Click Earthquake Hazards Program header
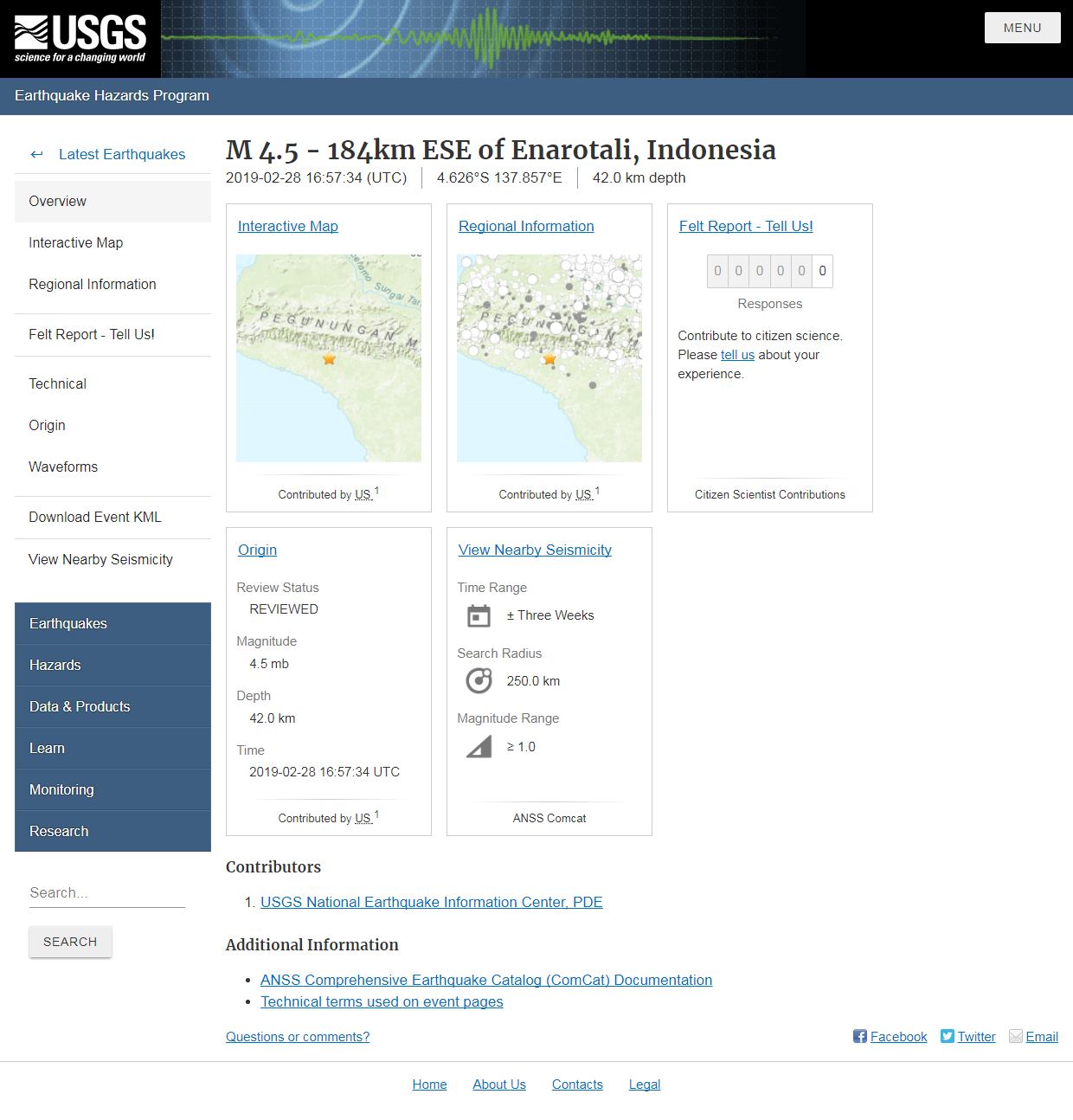The image size is (1073, 1120). coord(112,95)
